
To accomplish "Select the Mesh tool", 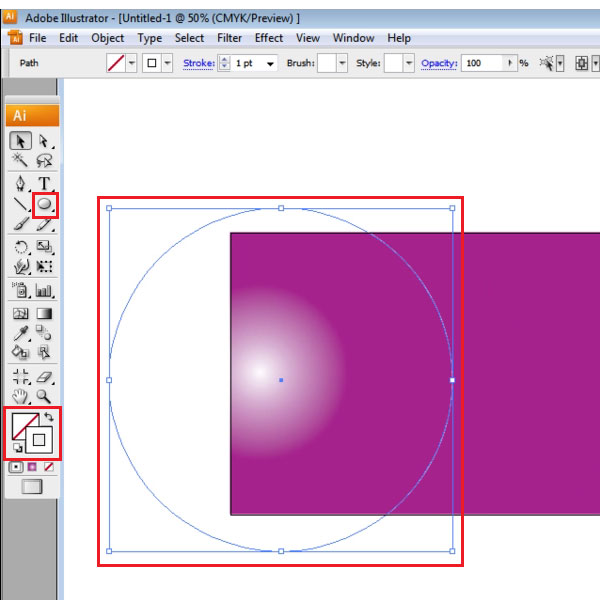I will pos(20,314).
